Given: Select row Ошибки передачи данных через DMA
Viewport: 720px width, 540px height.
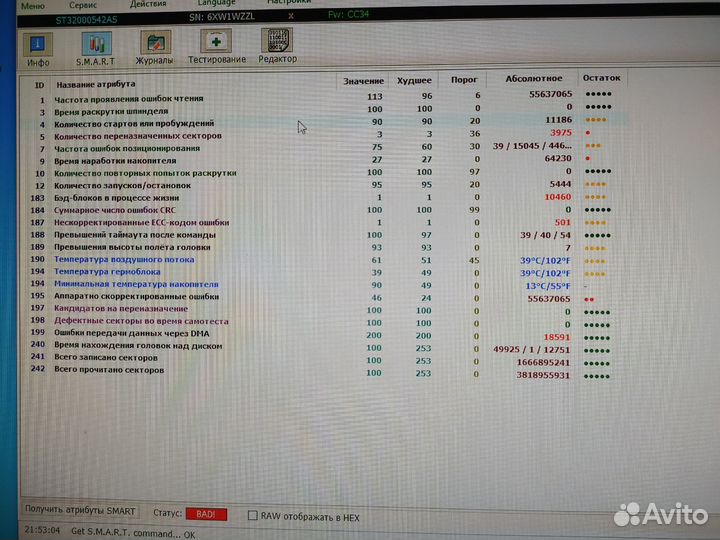Looking at the screenshot, I should 324,335.
